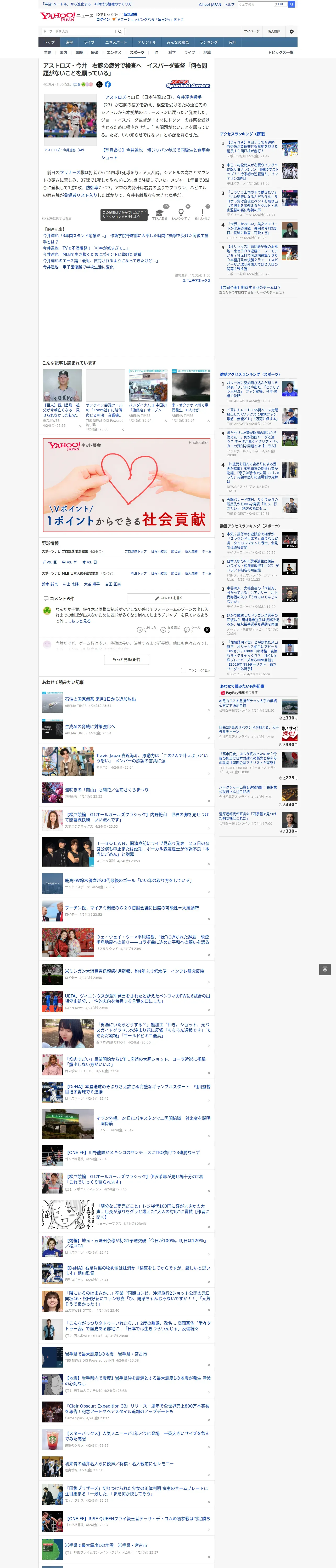The height and width of the screenshot is (1568, 336).
Task: Click the Yahoo! JAPAN link in the header
Action: click(x=210, y=4)
